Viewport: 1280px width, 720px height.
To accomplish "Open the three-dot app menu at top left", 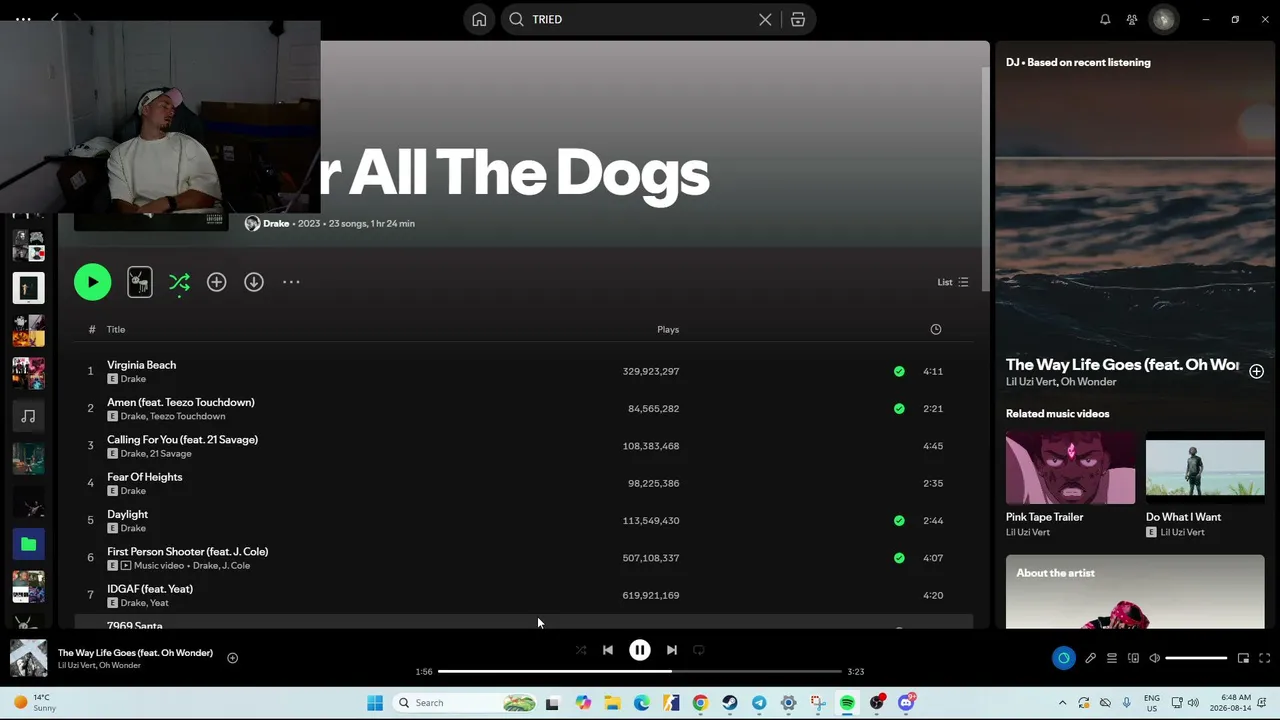I will coord(23,19).
